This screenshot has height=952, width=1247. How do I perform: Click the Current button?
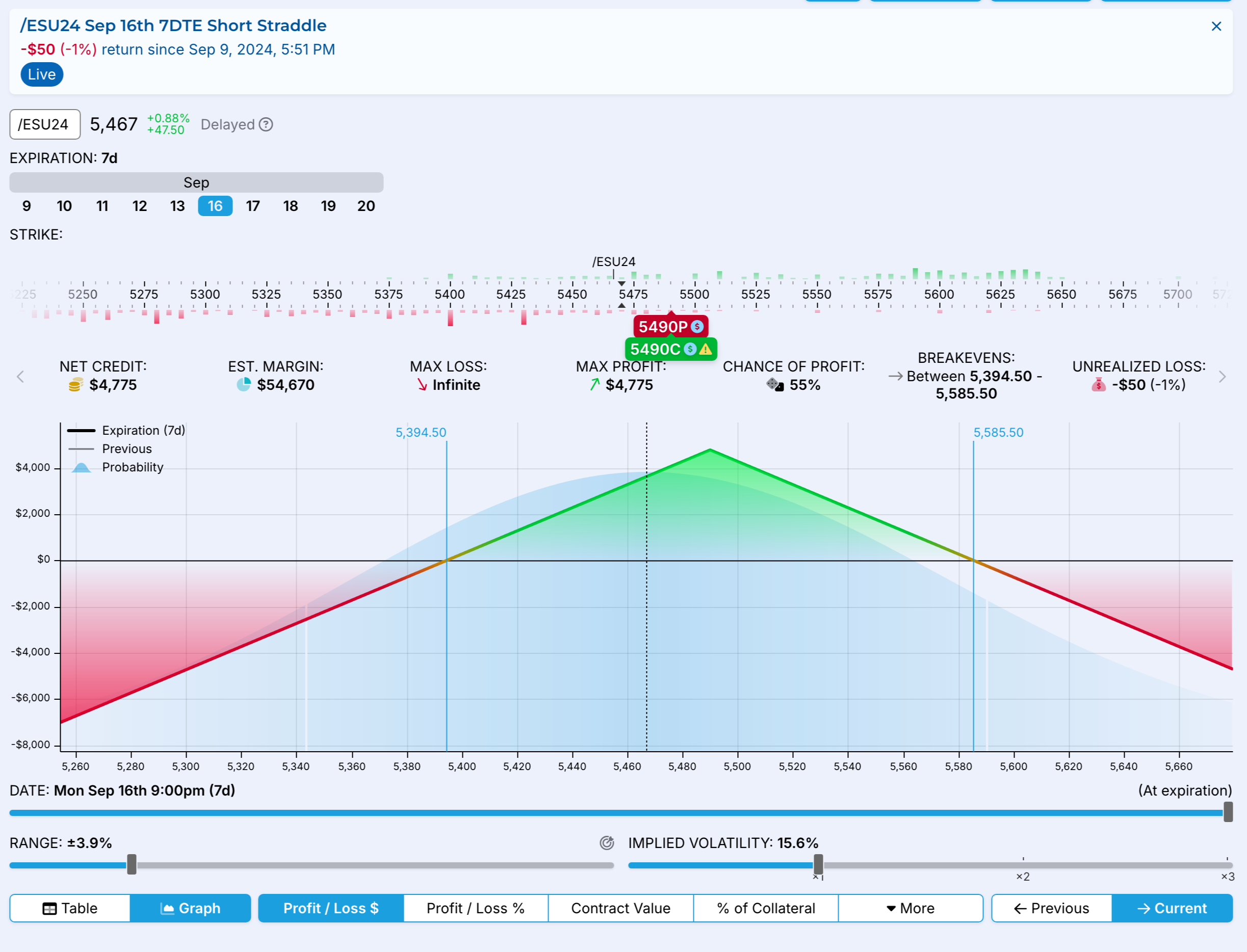(x=1172, y=908)
